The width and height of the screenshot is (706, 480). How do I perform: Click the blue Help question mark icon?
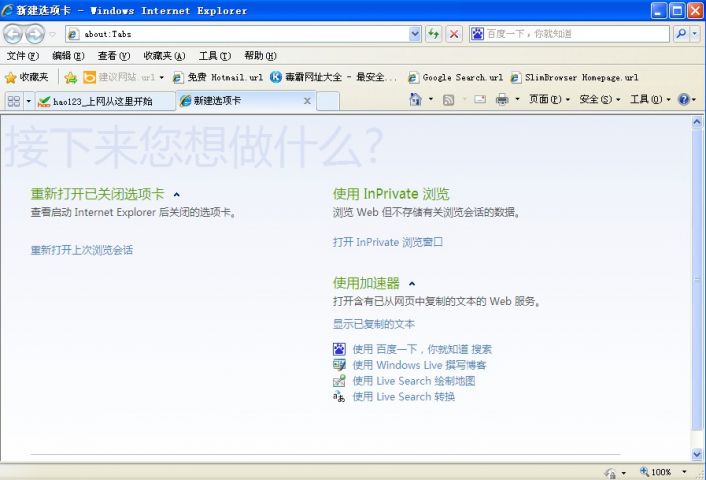click(683, 99)
